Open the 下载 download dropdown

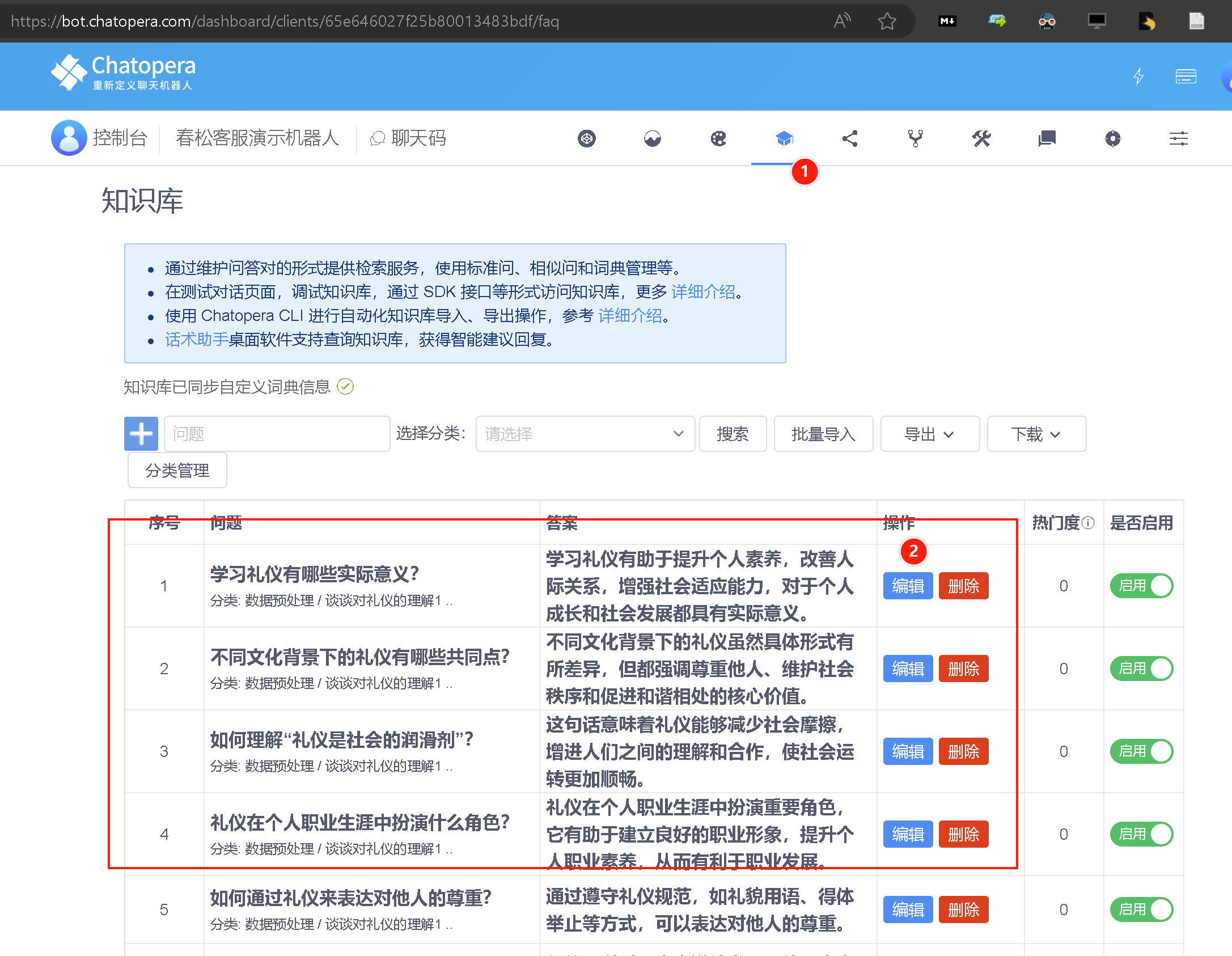point(1036,434)
